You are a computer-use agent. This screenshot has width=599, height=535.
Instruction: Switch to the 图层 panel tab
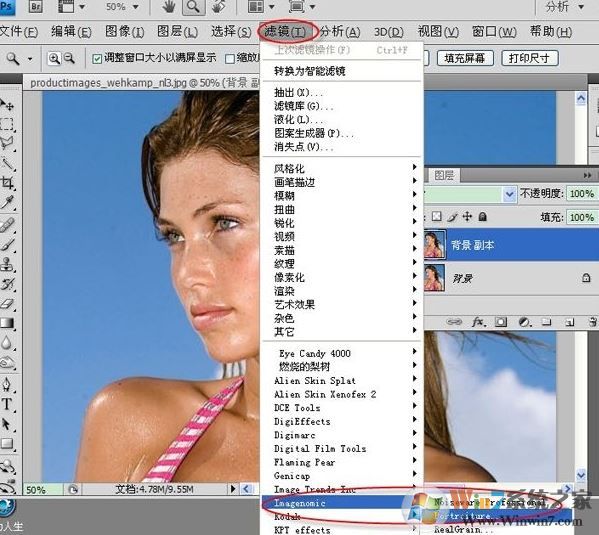pos(444,175)
